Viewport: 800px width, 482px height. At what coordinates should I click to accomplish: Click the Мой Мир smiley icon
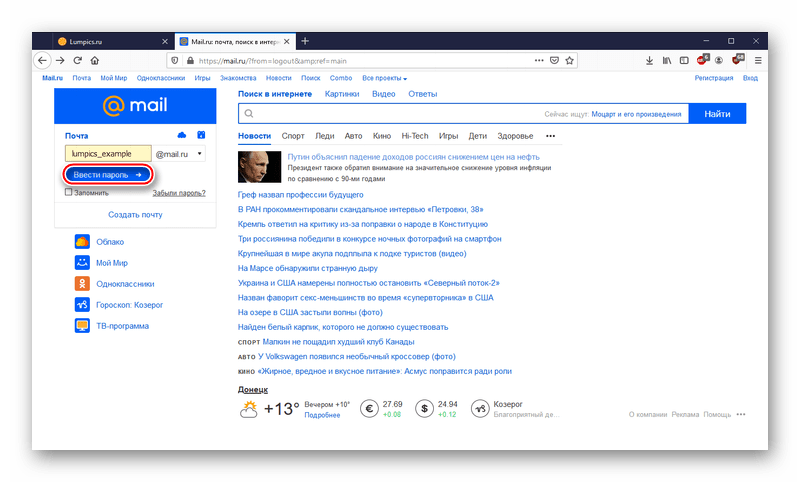tap(82, 263)
